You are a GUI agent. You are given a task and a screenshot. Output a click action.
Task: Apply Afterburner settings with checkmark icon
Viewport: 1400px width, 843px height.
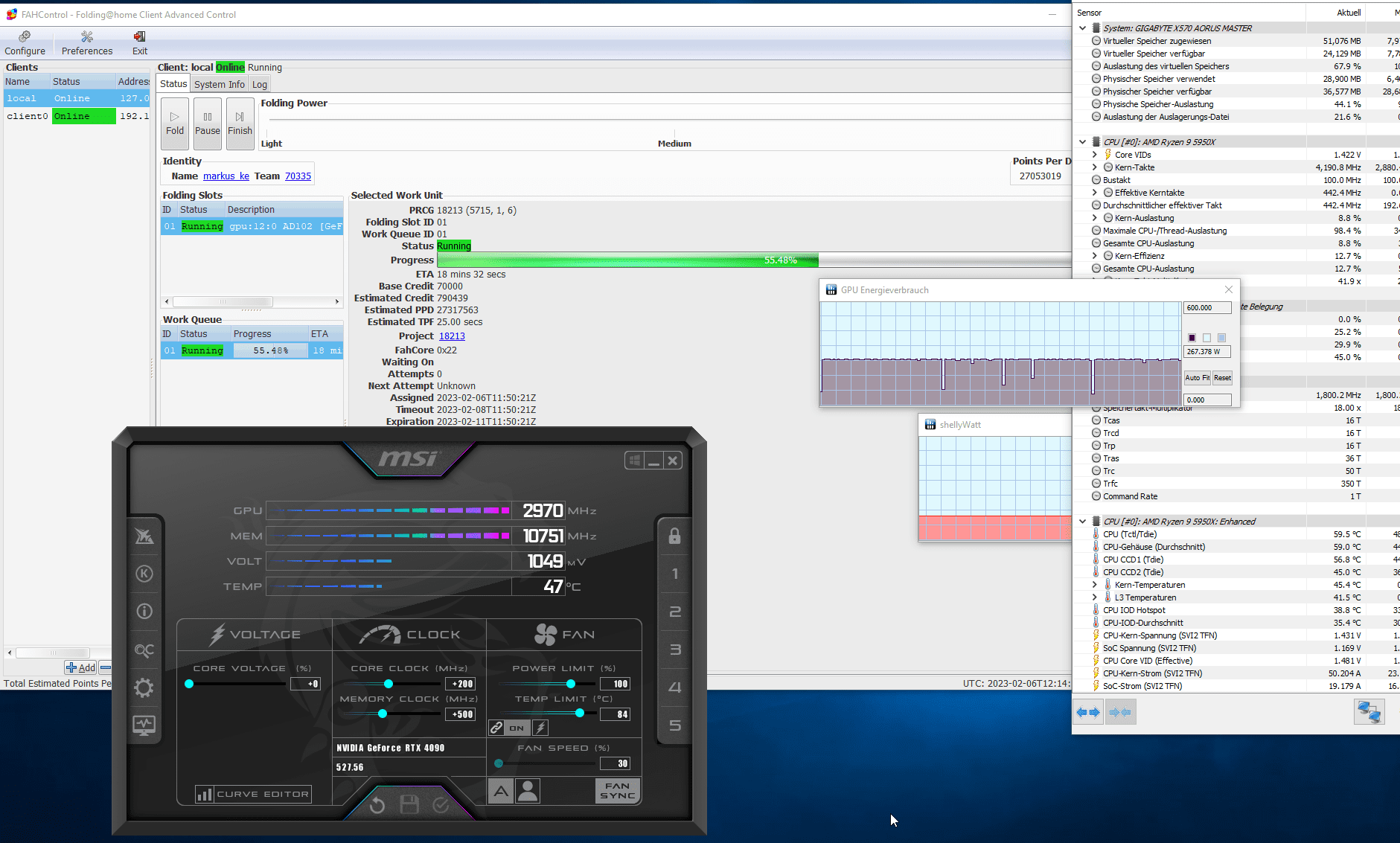[x=441, y=805]
